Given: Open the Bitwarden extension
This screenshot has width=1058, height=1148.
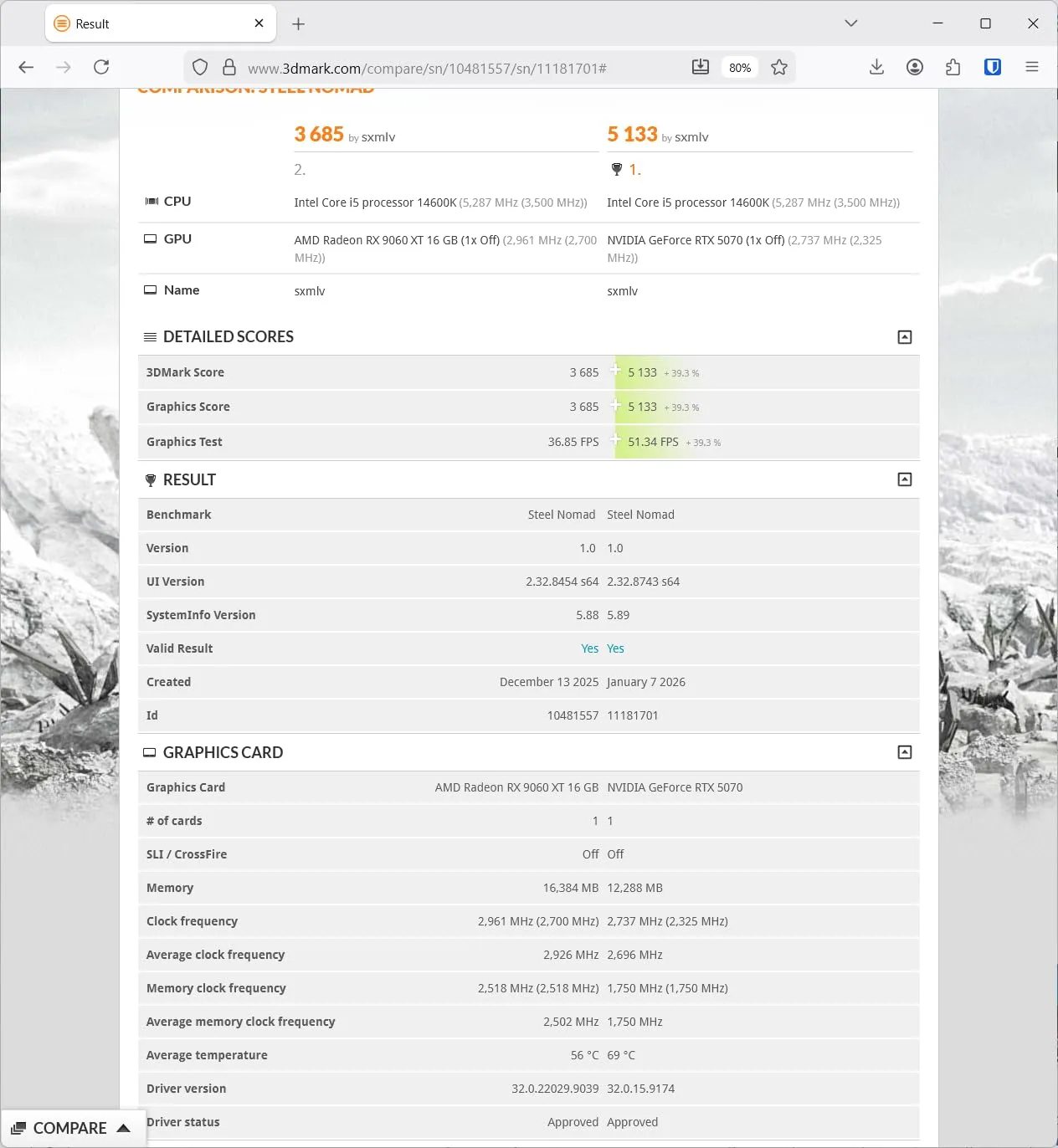Looking at the screenshot, I should (x=993, y=67).
